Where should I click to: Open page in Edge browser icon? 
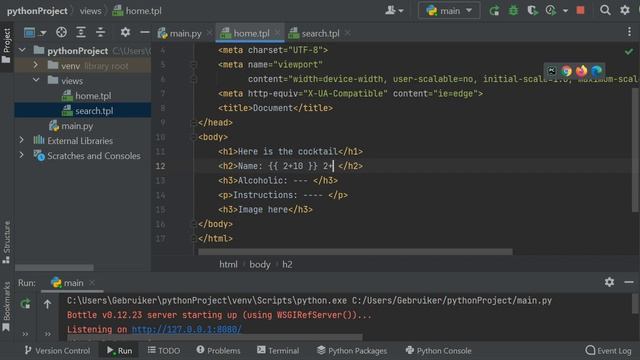coord(596,71)
